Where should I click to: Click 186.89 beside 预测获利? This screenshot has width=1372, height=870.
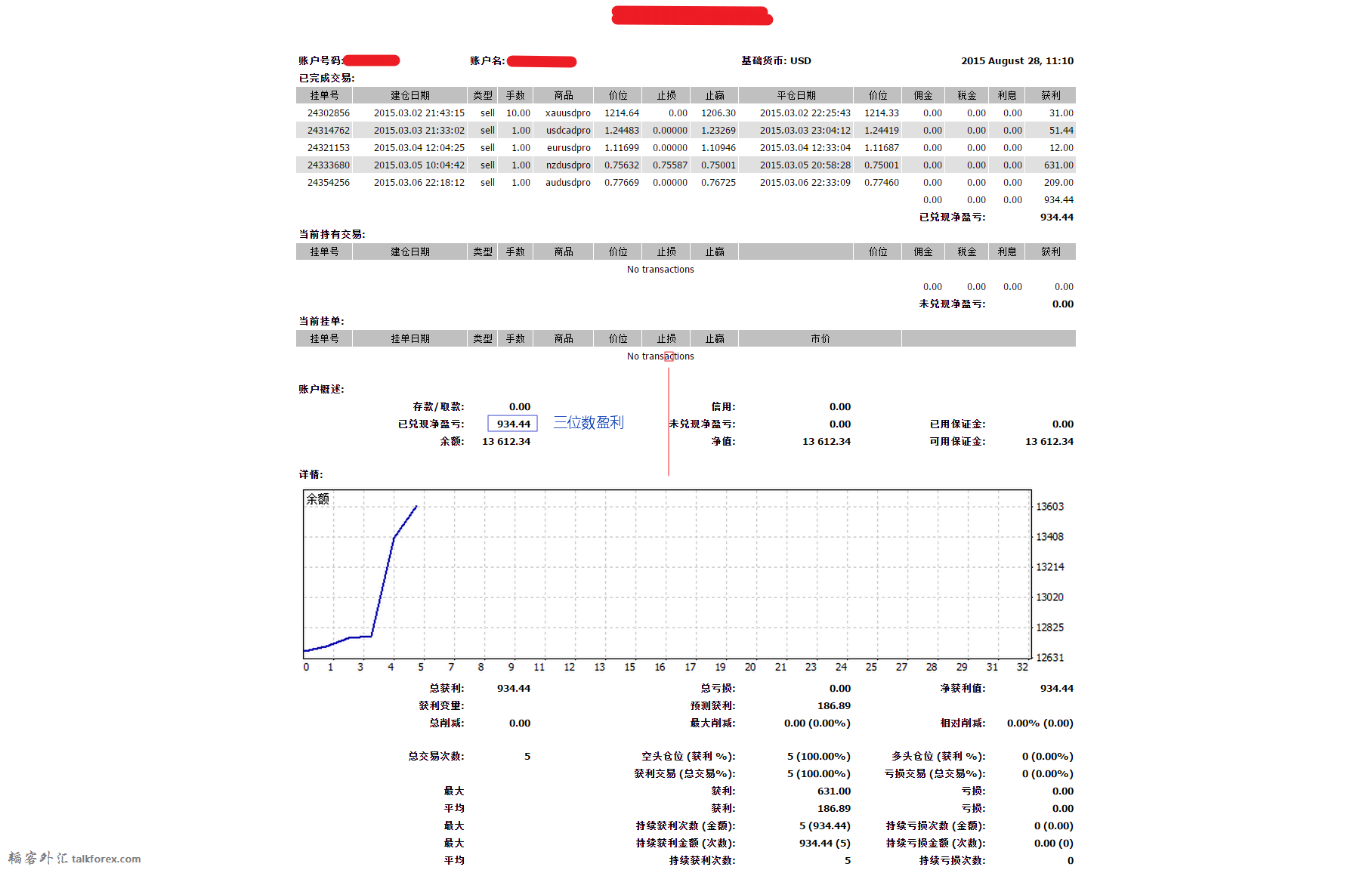[834, 706]
